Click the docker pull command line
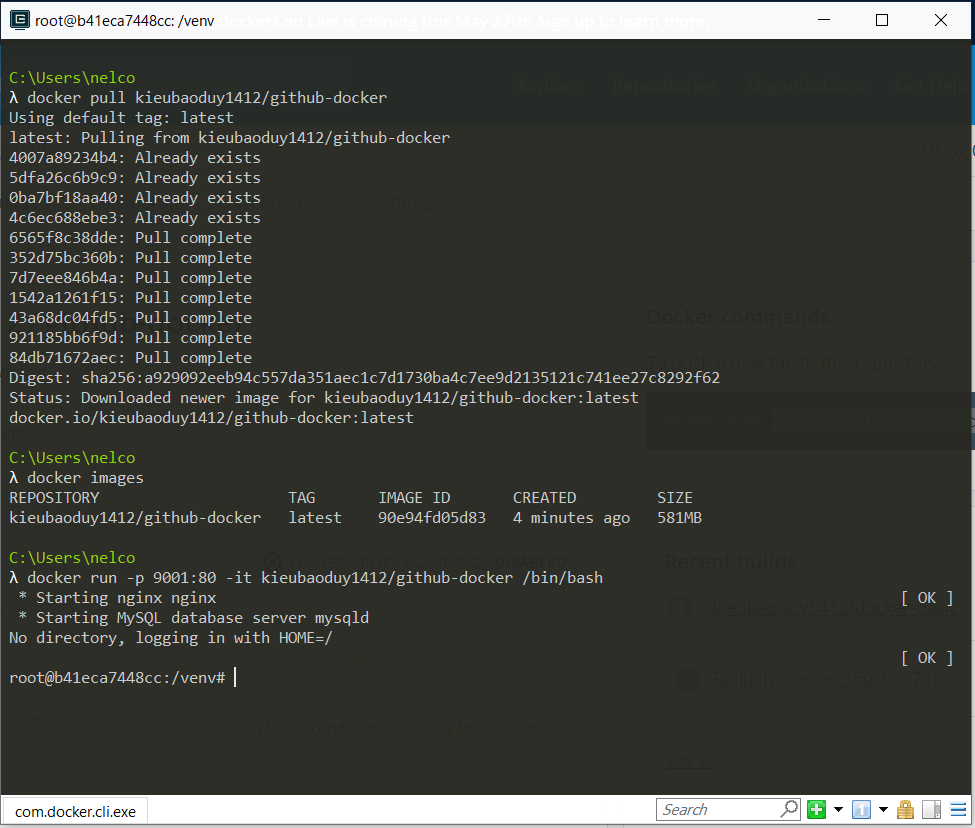The image size is (975, 828). 198,98
